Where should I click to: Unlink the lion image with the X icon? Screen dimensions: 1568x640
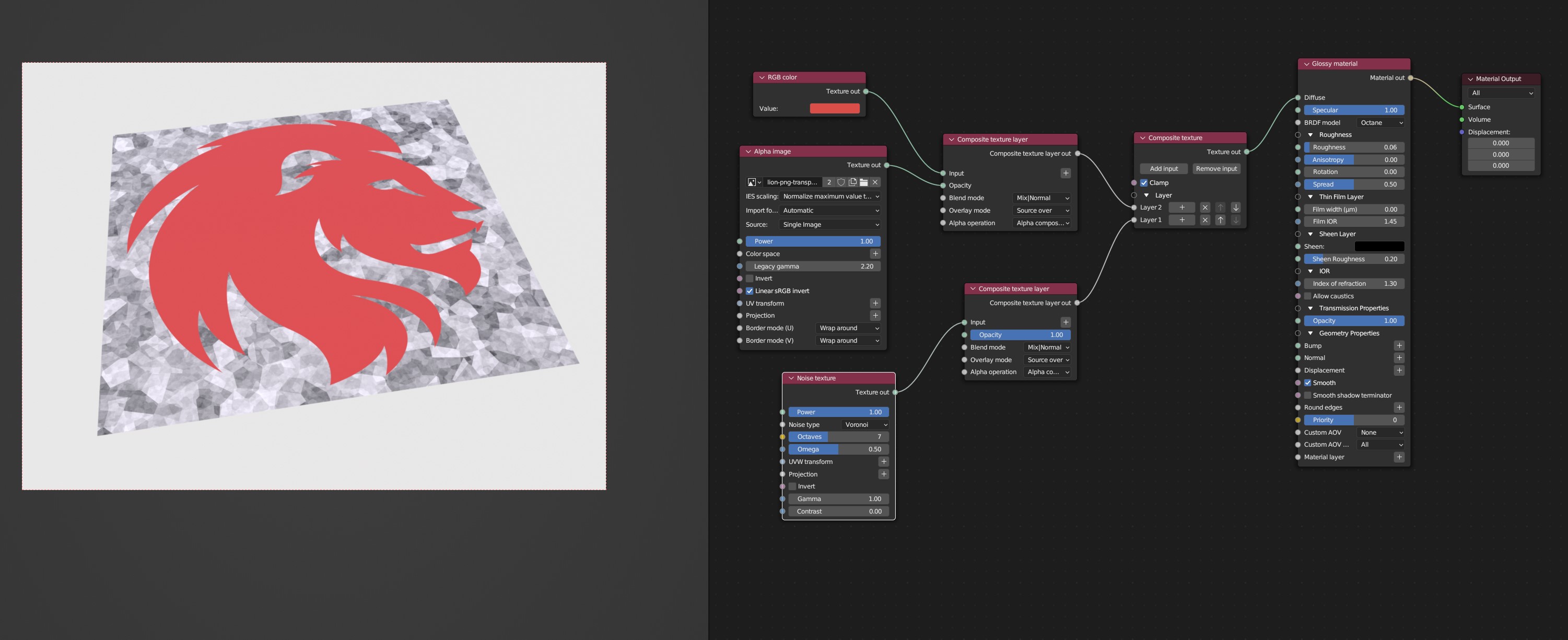(x=875, y=182)
